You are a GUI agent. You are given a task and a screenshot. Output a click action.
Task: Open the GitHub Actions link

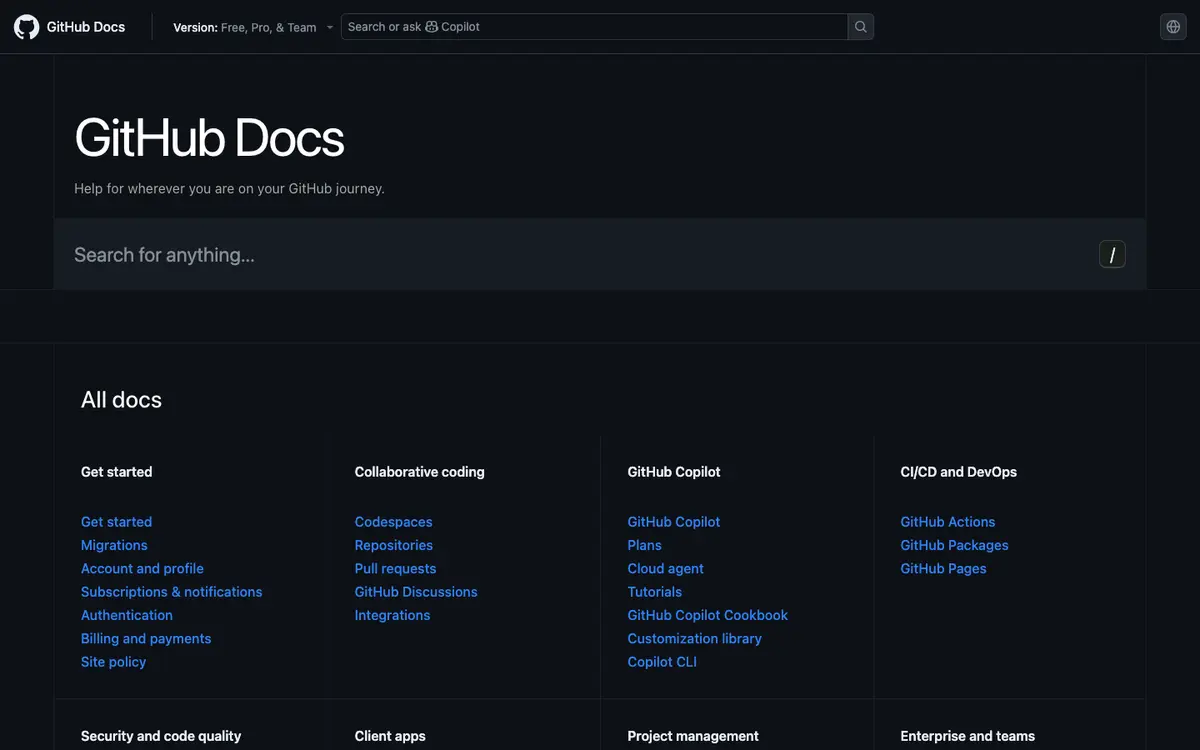pyautogui.click(x=948, y=522)
